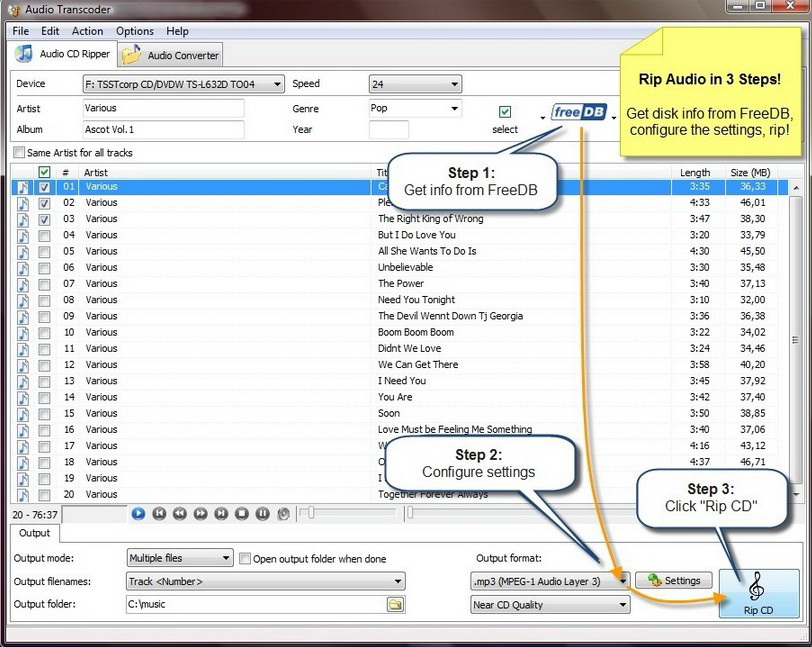
Task: Click the Stop playback button
Action: 242,513
